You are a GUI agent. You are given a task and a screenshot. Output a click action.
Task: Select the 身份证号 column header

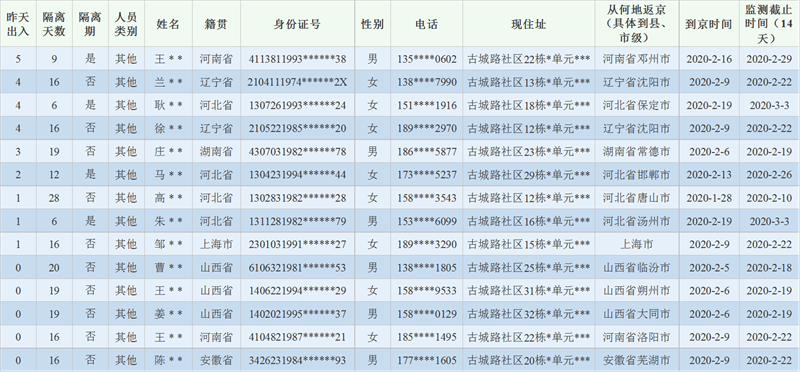[x=297, y=24]
